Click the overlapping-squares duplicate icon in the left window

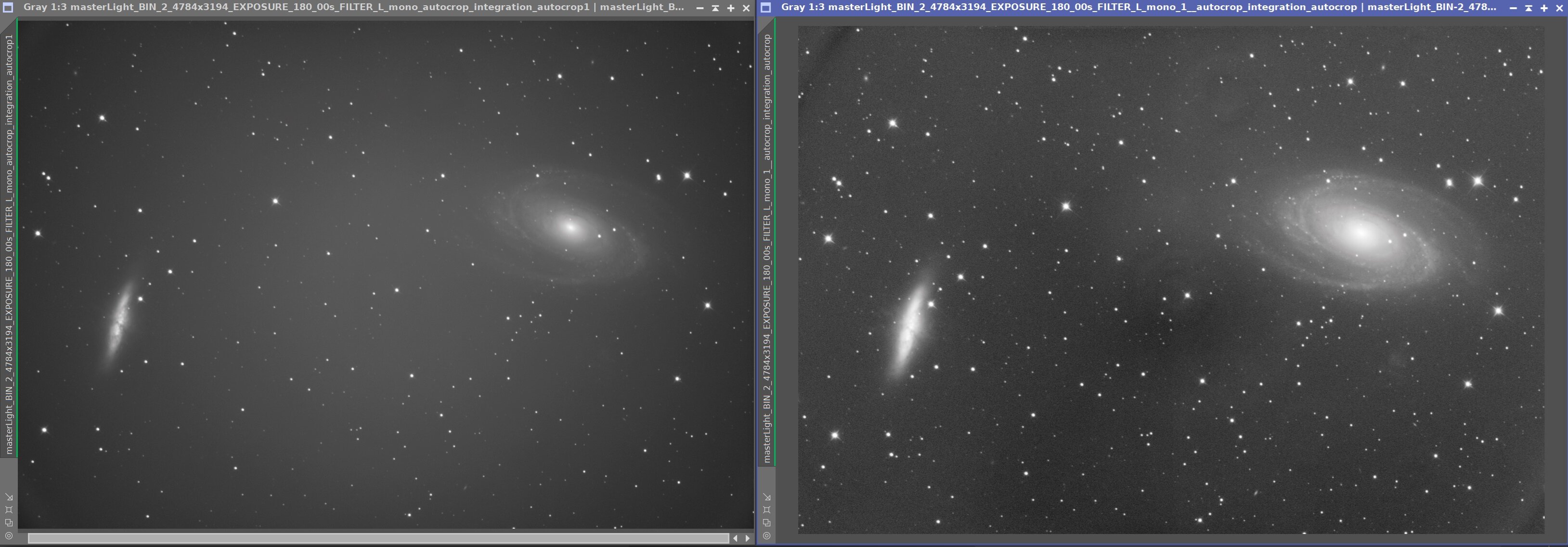[x=9, y=522]
